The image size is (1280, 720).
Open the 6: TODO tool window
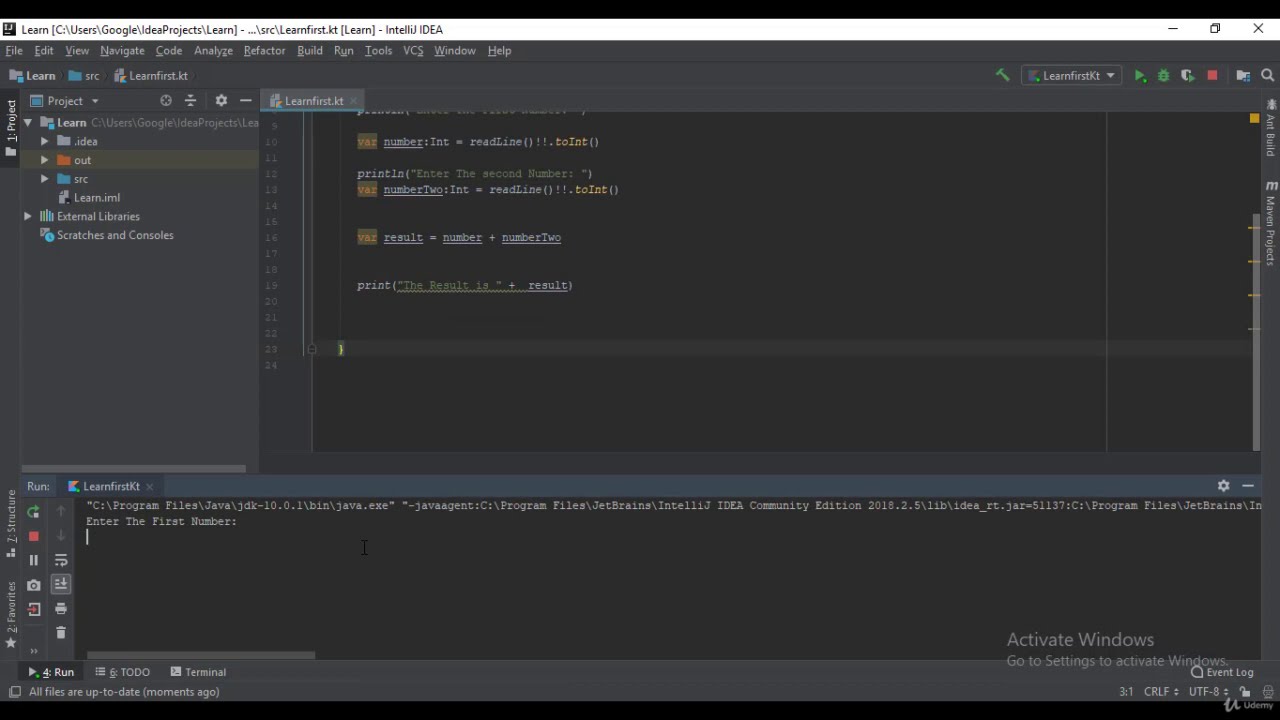(123, 672)
